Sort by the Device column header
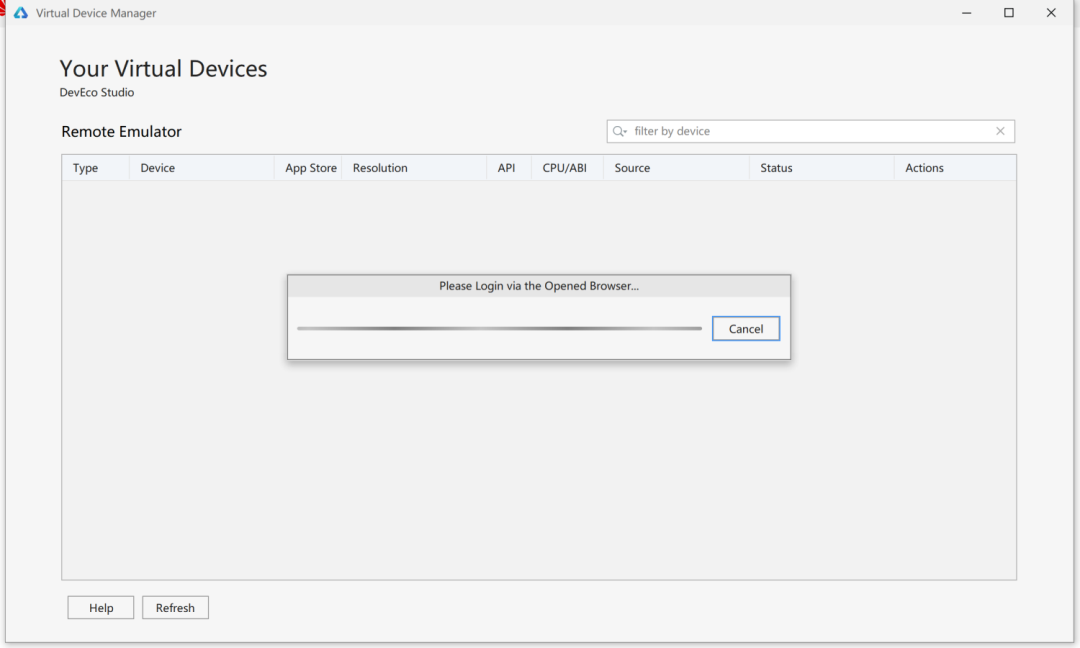1080x648 pixels. 158,168
